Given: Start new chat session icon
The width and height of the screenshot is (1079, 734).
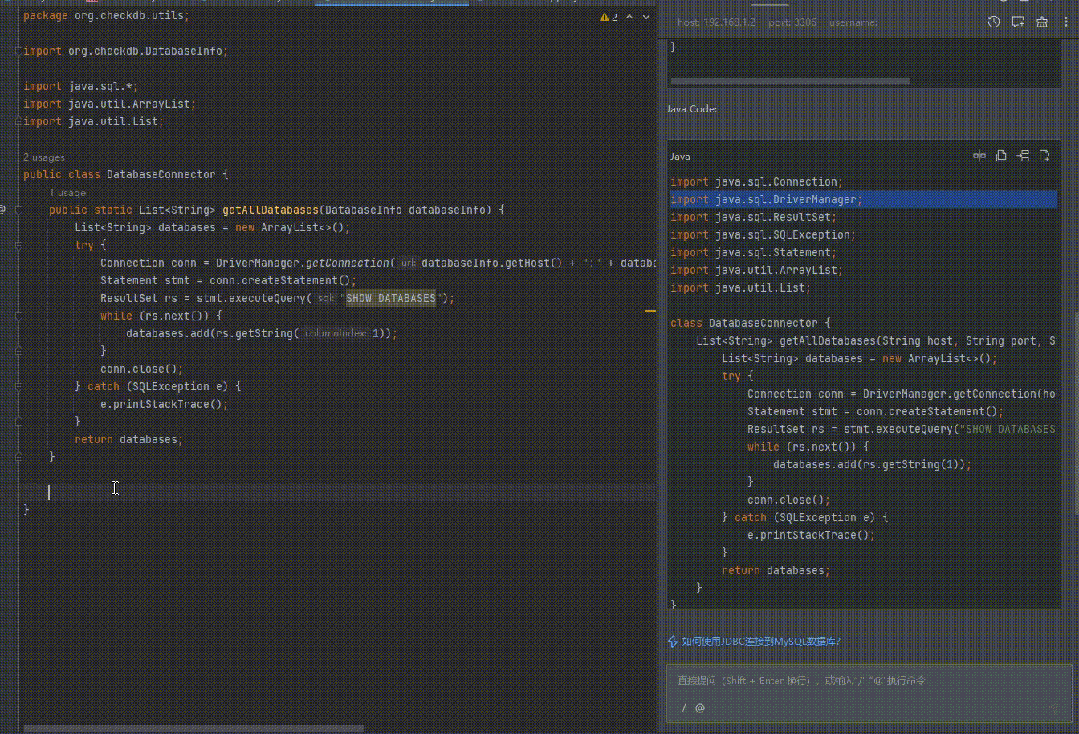Looking at the screenshot, I should 1017,22.
